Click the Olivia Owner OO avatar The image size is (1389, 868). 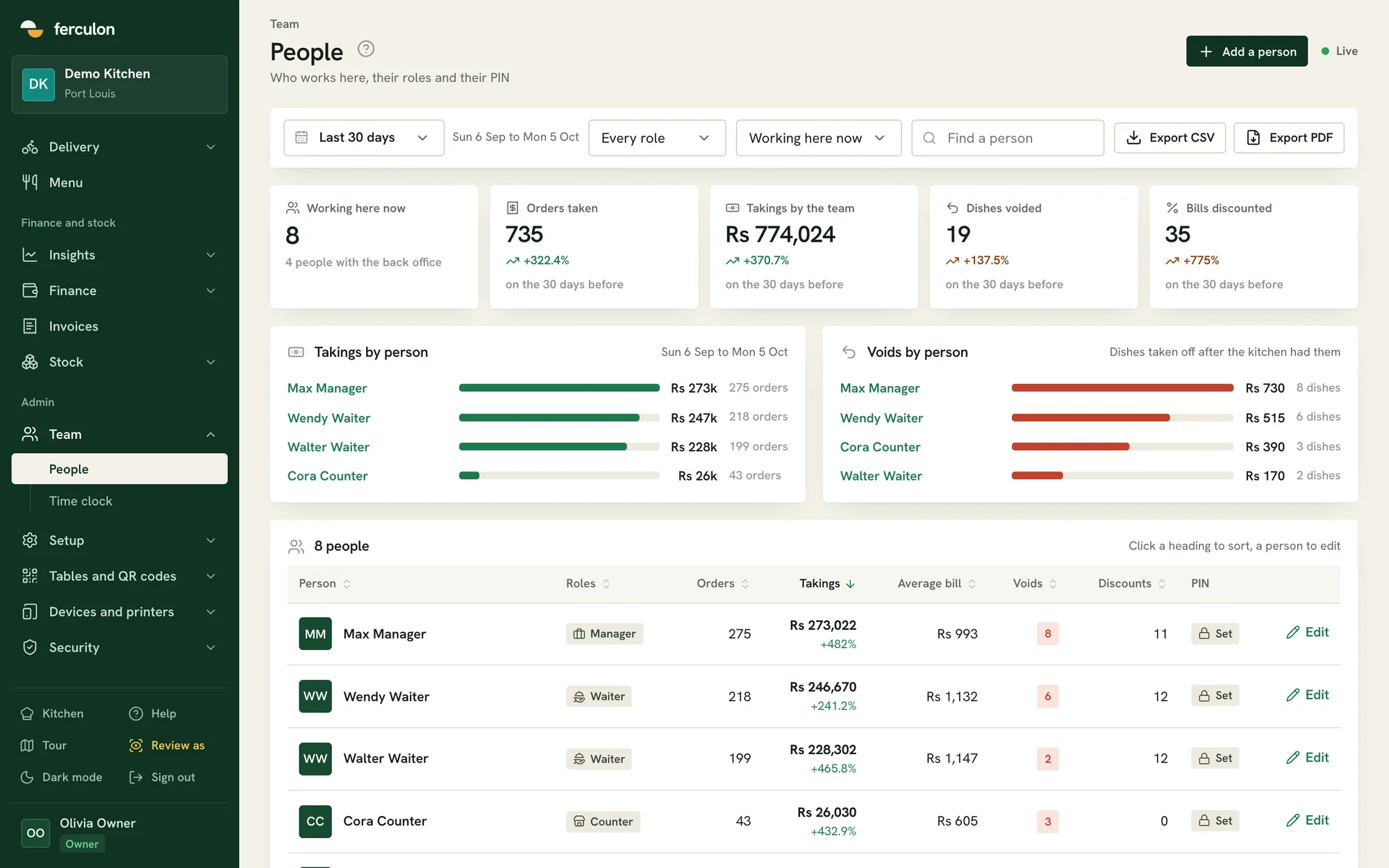[x=35, y=833]
